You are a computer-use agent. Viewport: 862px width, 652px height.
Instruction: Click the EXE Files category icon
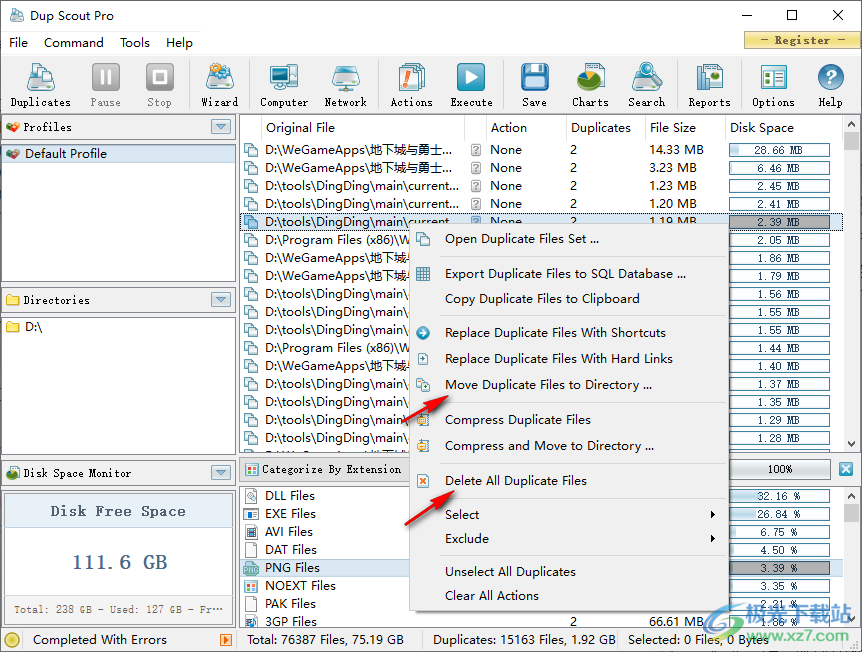coord(251,514)
